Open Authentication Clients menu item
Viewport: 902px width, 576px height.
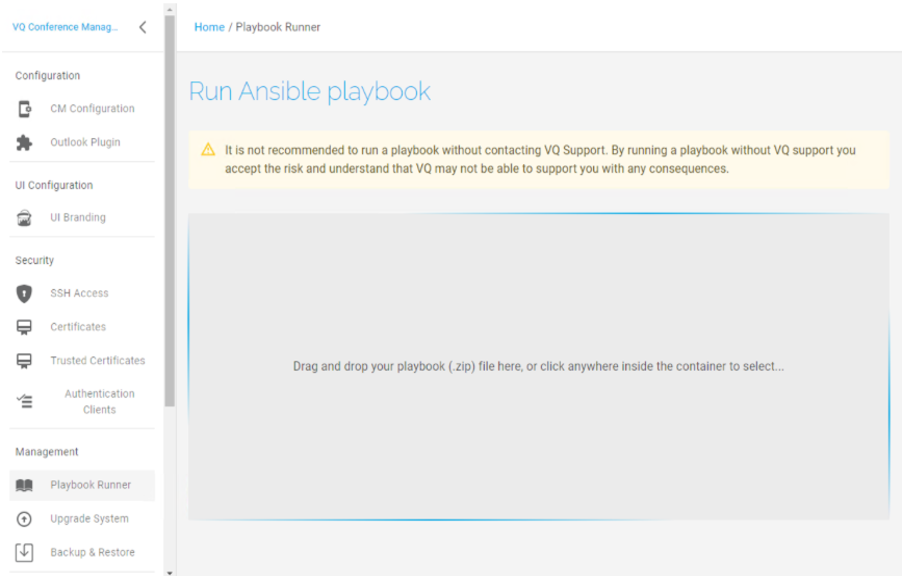[82, 402]
